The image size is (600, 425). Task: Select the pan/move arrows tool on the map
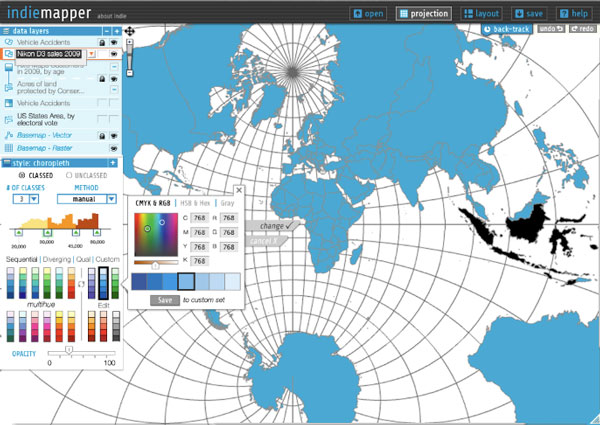point(129,31)
